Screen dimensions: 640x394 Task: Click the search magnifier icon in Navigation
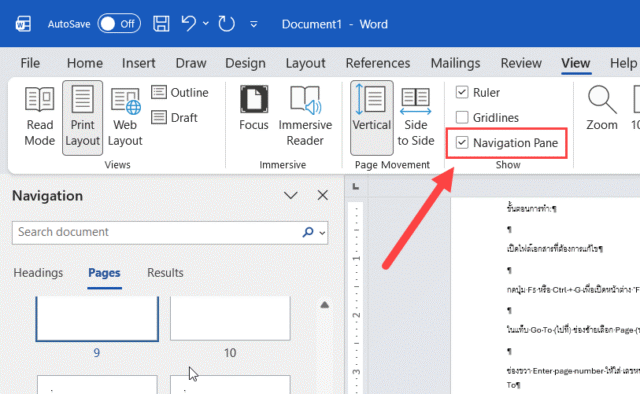click(x=308, y=232)
